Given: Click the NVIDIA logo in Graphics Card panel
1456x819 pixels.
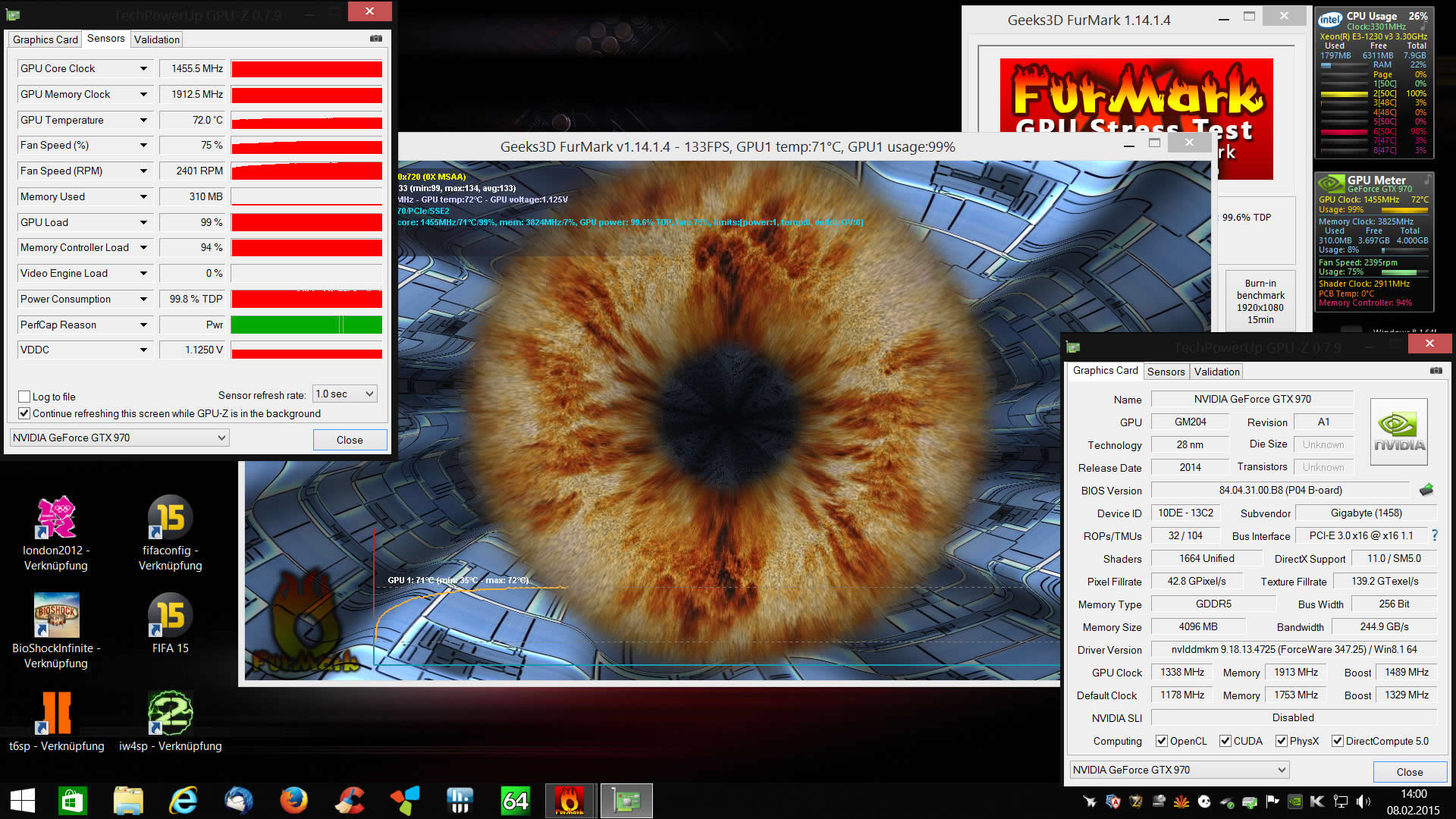Looking at the screenshot, I should [1399, 432].
